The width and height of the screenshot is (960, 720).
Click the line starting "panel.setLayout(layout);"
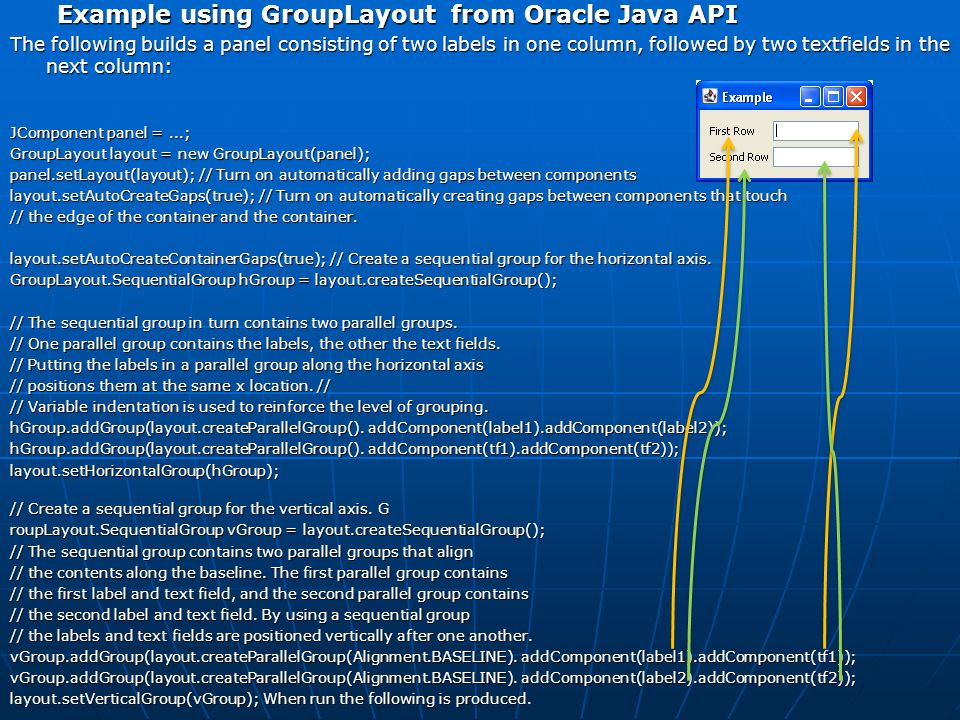(323, 175)
